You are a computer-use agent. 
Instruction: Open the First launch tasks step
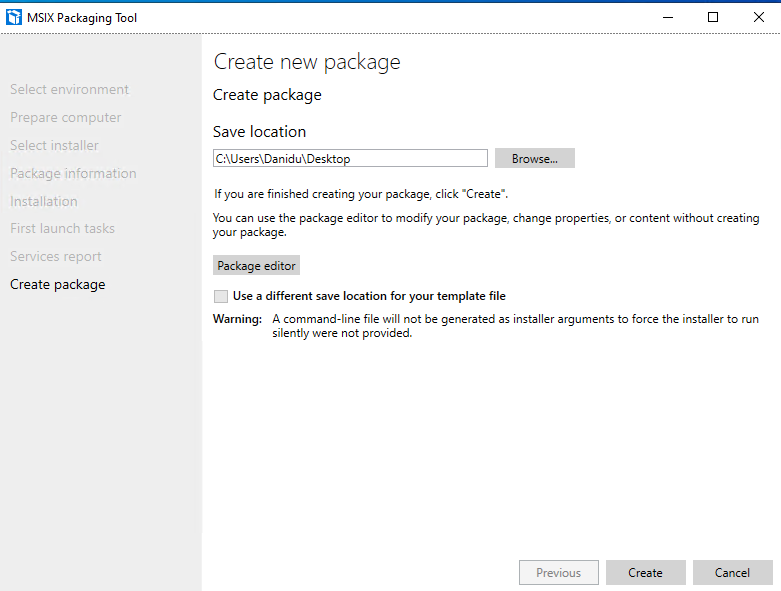pos(62,229)
